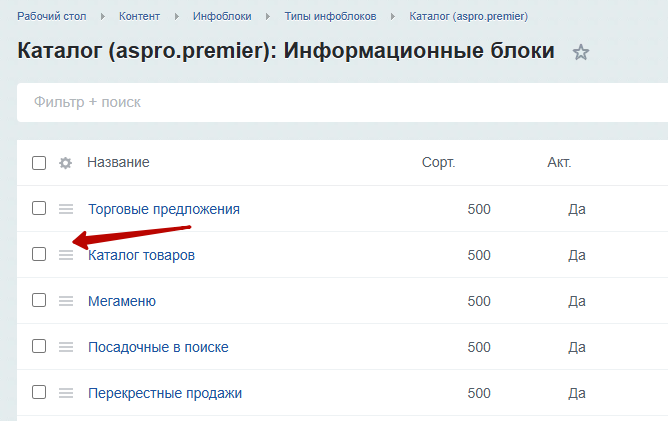Open row menu for Мегаменю
The image size is (668, 421).
tap(66, 301)
